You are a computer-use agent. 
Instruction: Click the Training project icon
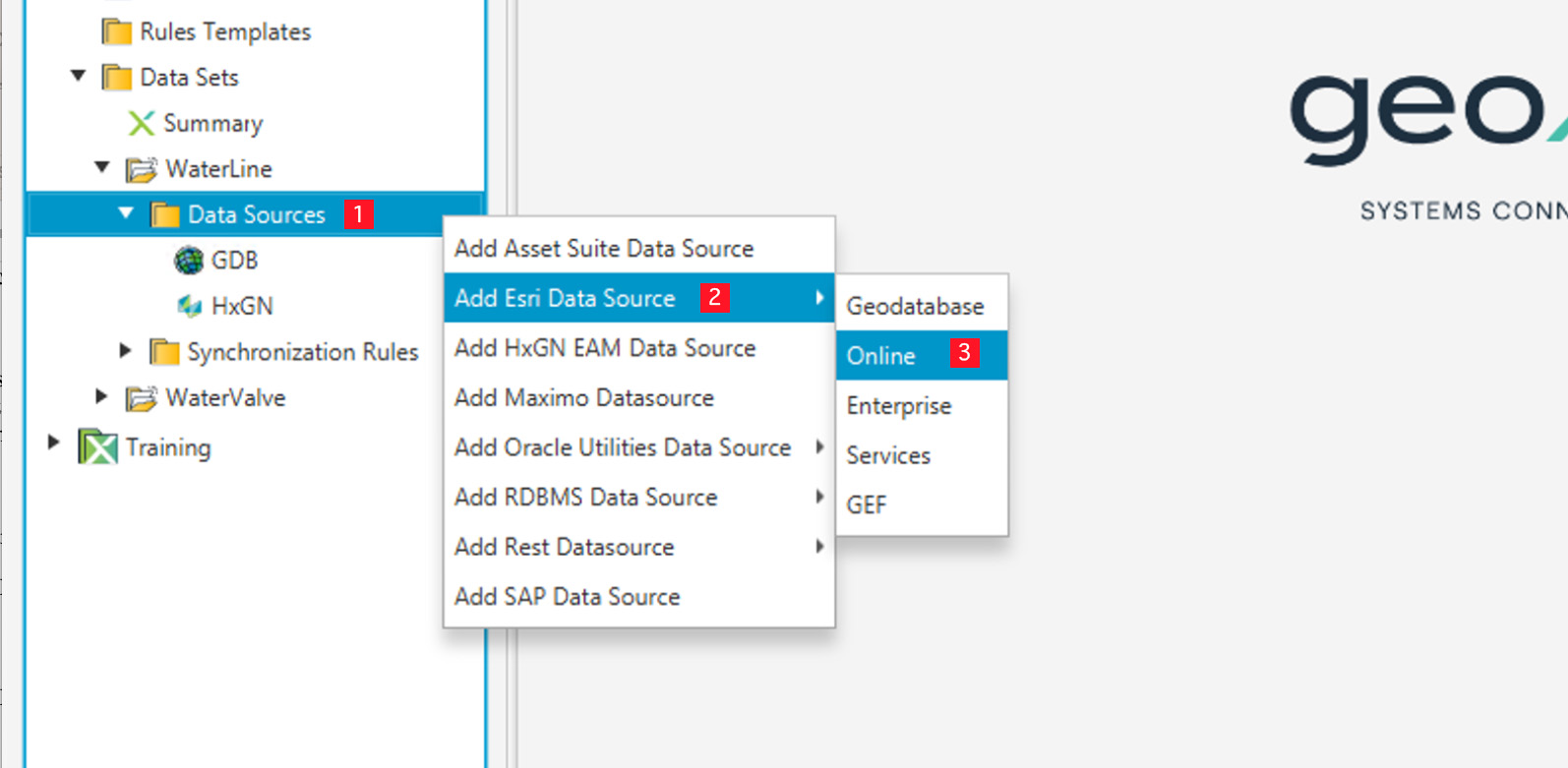coord(97,447)
